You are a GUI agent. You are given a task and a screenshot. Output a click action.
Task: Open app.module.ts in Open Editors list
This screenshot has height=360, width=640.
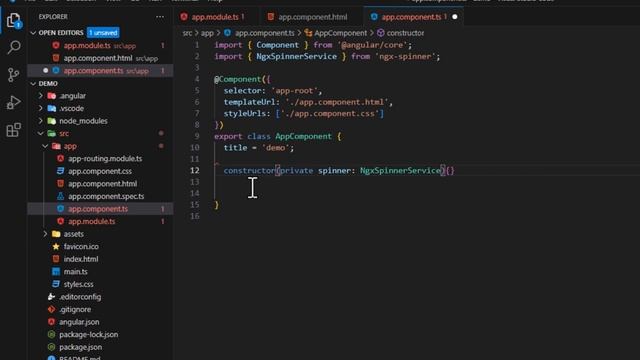point(87,45)
